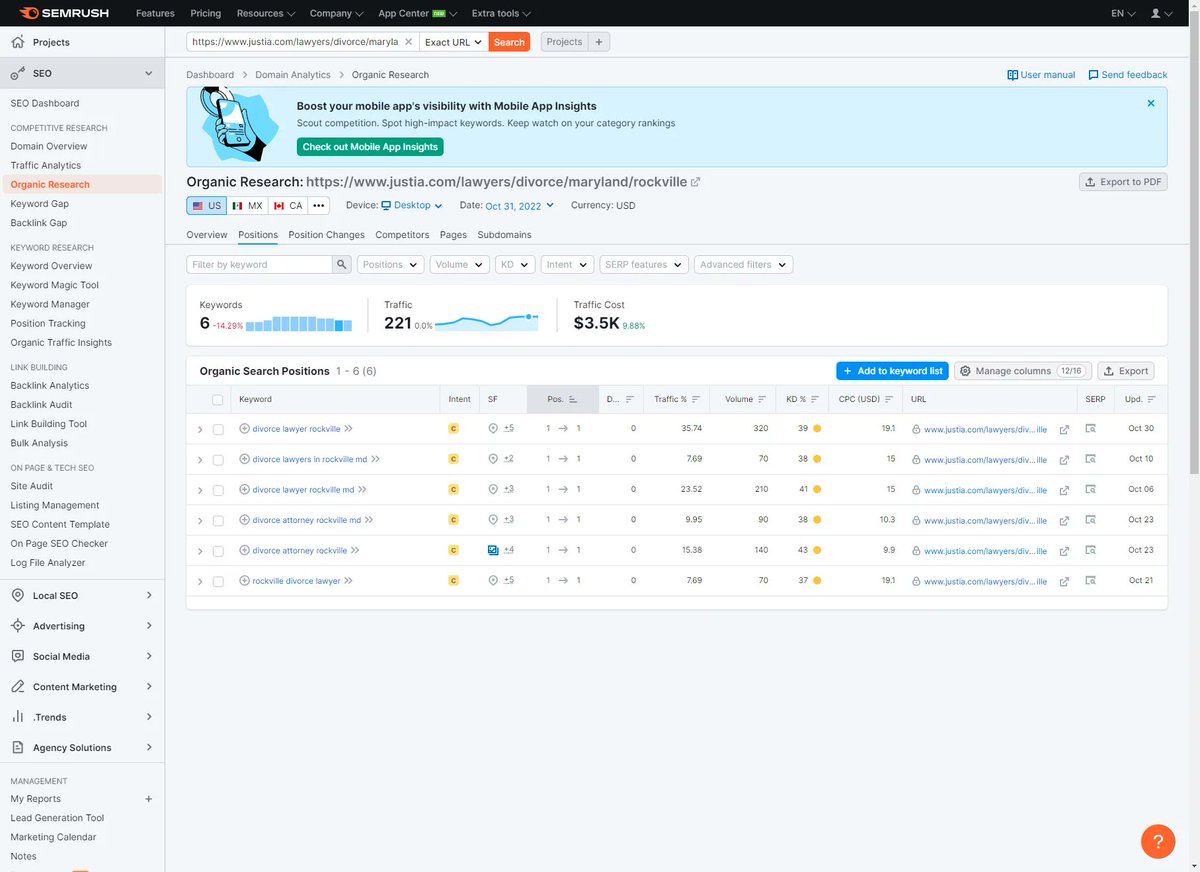Open the Volume filter dropdown
Screen dimensions: 1200x872
coord(459,265)
